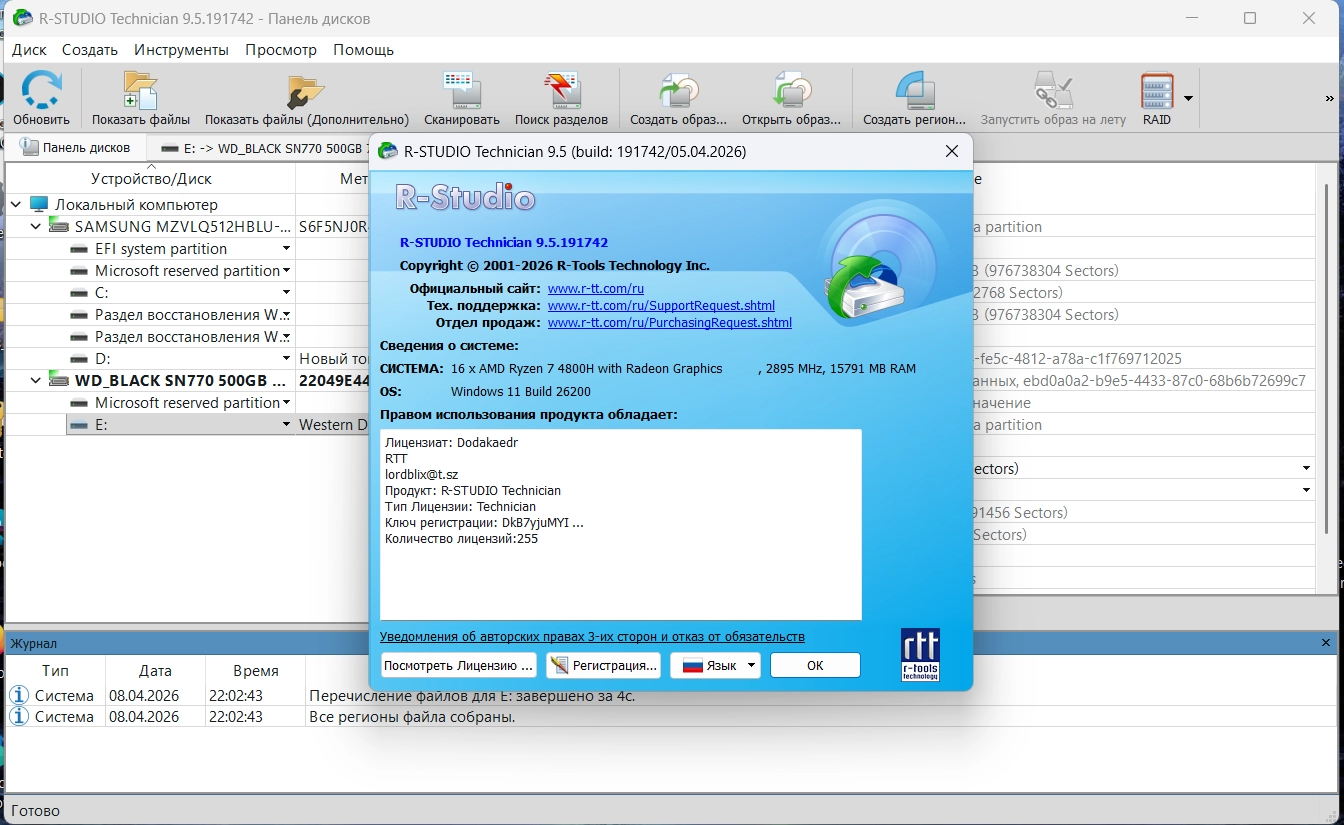Open the Язык language dropdown
This screenshot has width=1344, height=825.
point(716,665)
